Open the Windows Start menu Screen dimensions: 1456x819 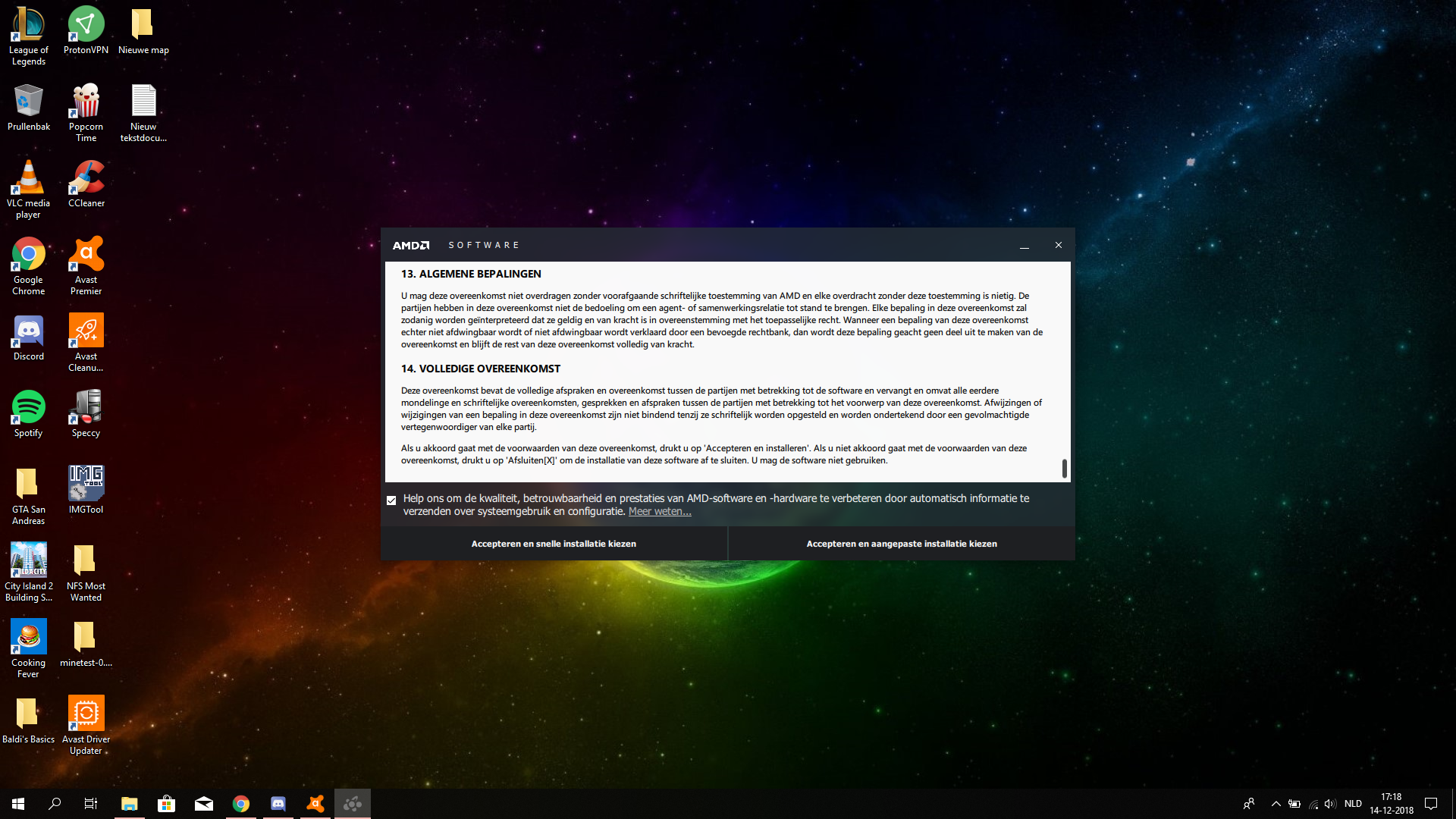click(x=18, y=804)
